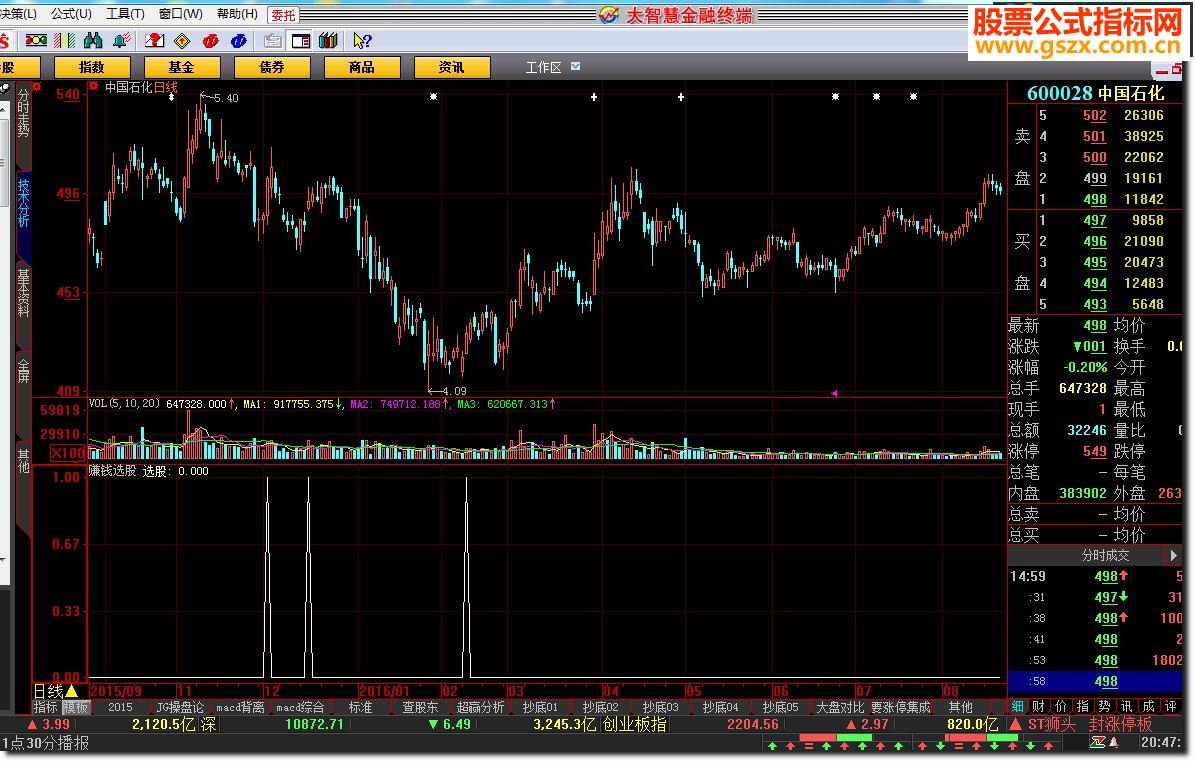
Task: Select the macd综合 template tab
Action: pos(300,707)
